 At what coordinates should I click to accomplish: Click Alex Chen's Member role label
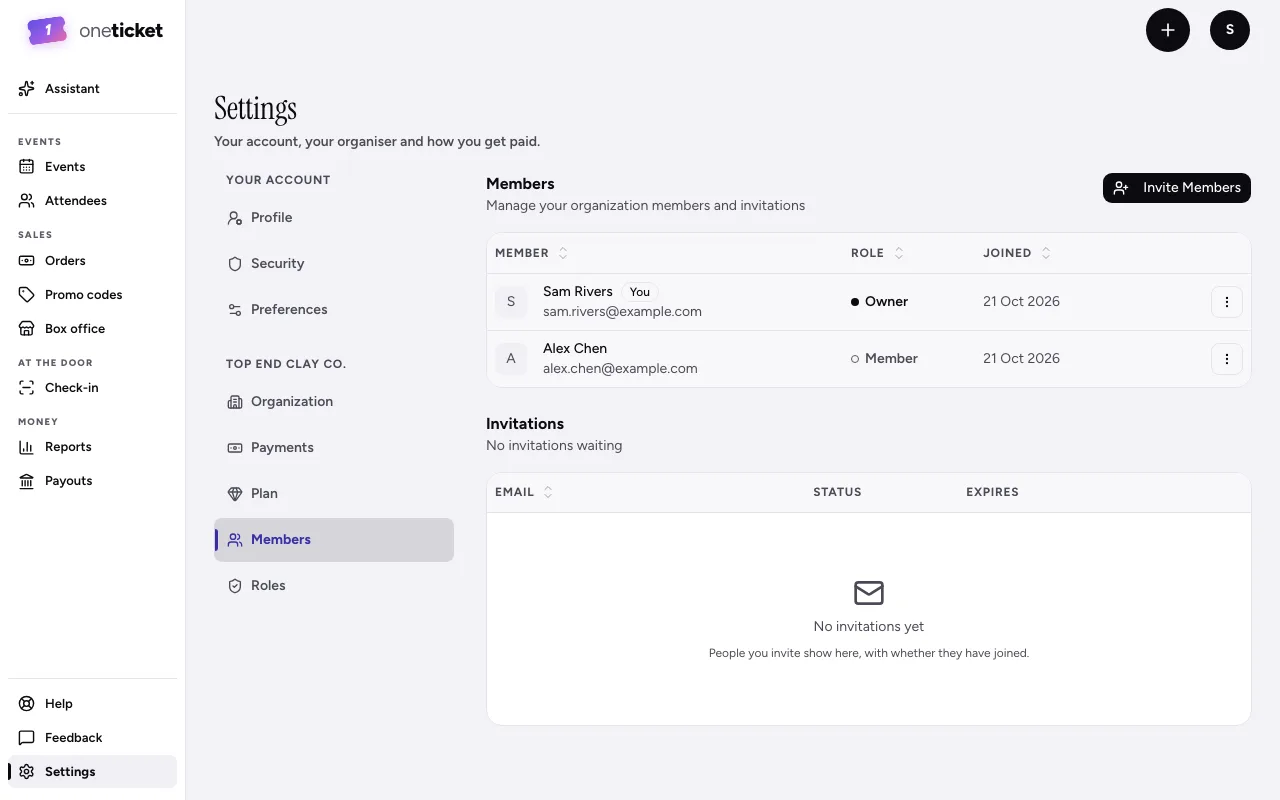point(884,359)
